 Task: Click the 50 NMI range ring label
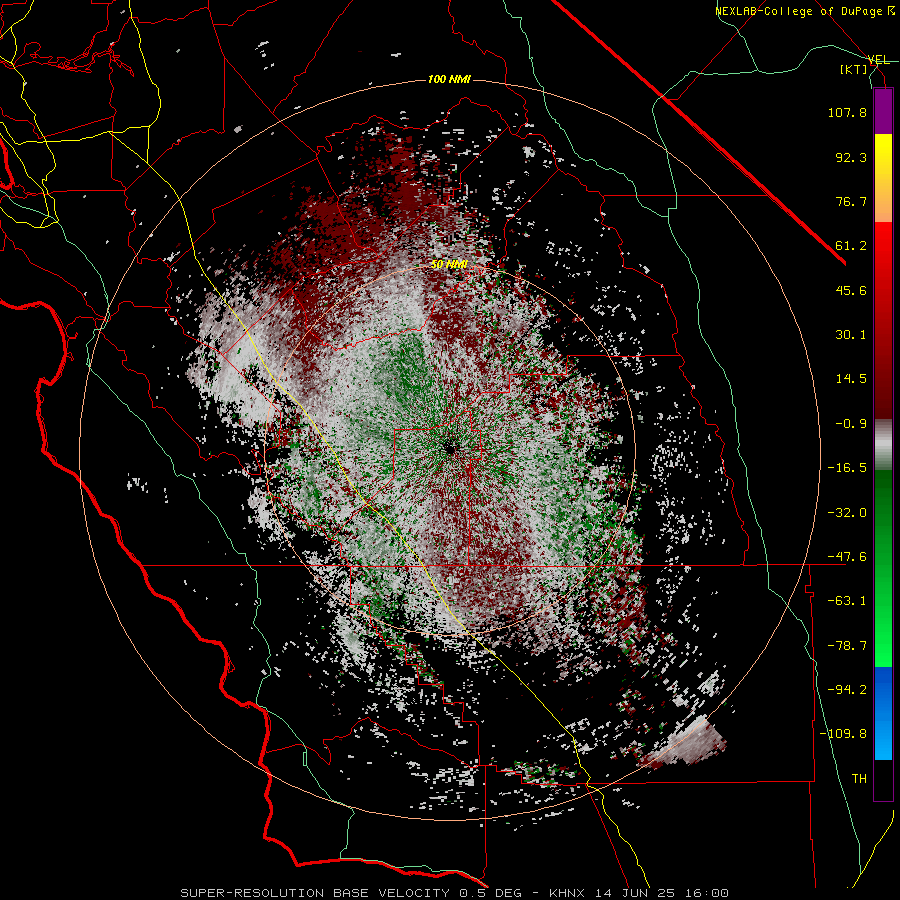[x=449, y=265]
